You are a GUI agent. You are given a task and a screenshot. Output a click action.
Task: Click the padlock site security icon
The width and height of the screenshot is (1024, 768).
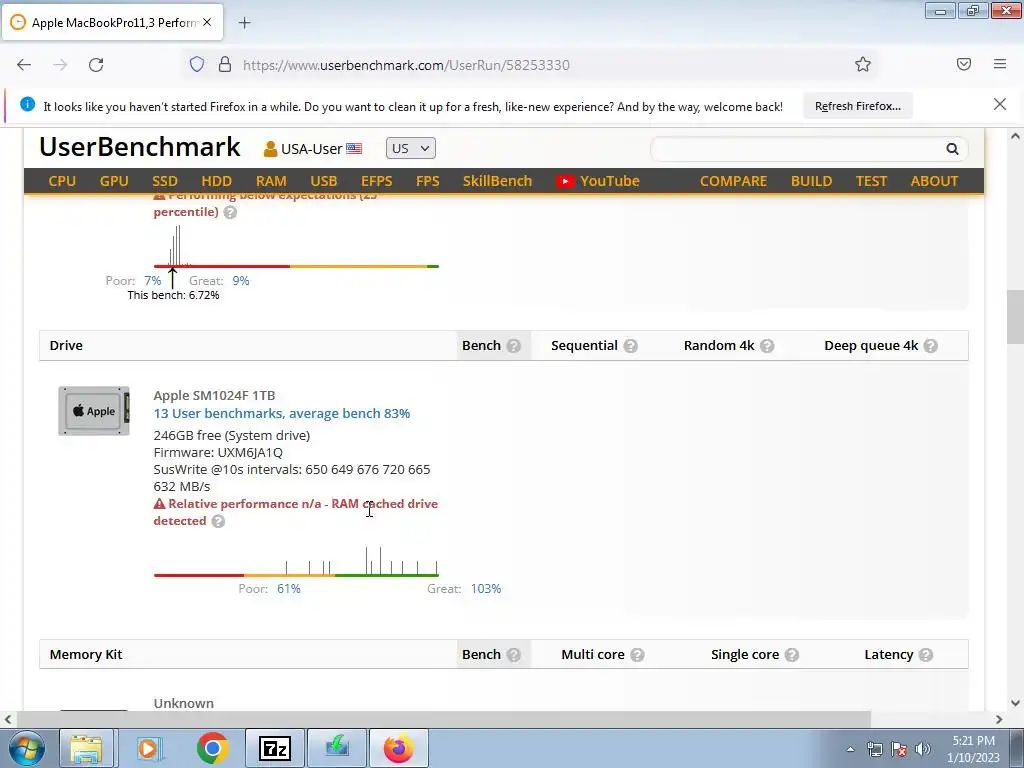pos(225,64)
